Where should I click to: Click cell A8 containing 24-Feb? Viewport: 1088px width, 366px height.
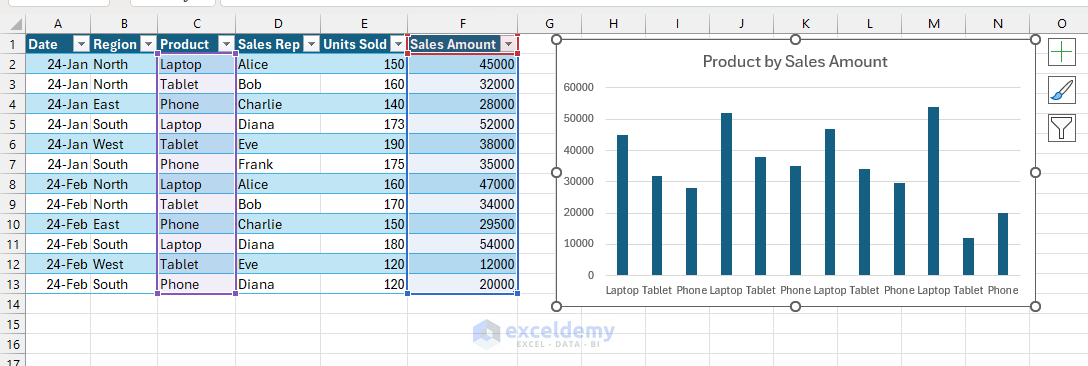(58, 185)
